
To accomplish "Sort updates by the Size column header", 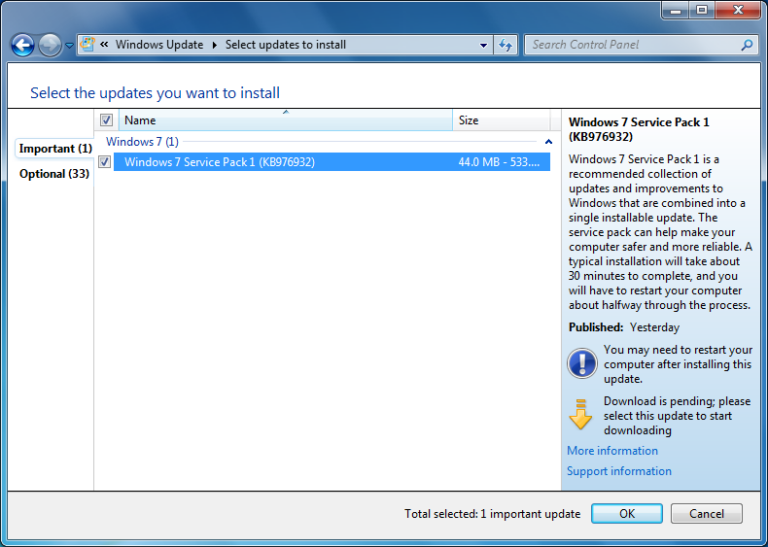I will [500, 120].
